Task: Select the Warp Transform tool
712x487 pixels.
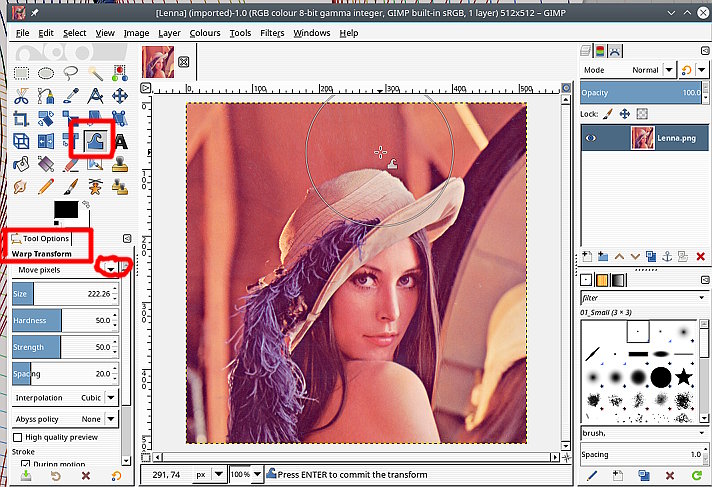Action: [x=96, y=141]
